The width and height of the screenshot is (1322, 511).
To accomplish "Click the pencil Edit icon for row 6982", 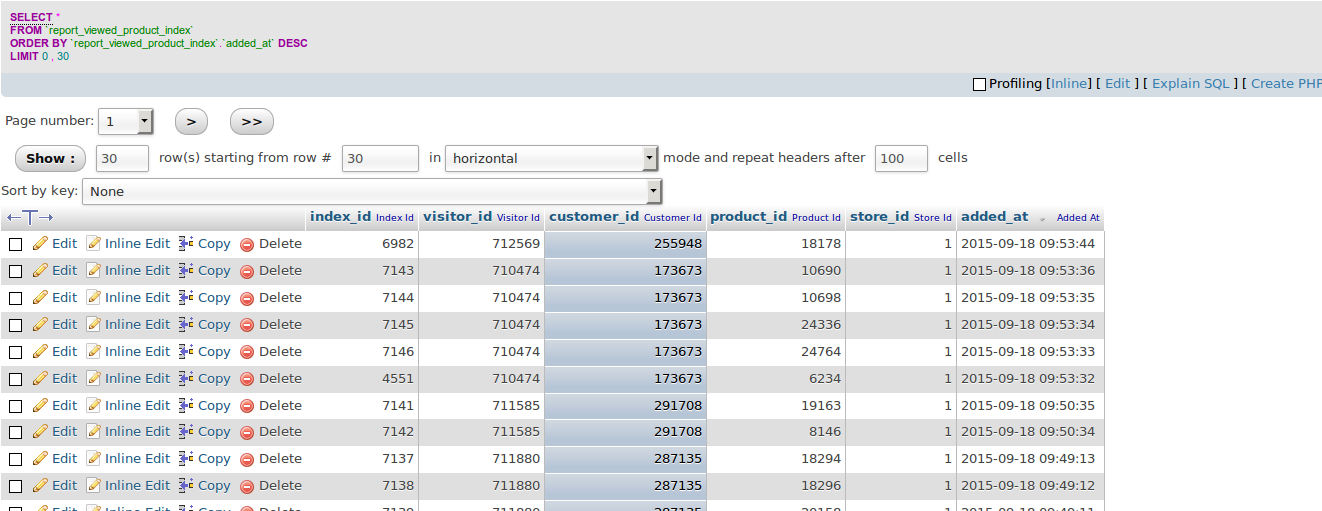I will (x=40, y=243).
